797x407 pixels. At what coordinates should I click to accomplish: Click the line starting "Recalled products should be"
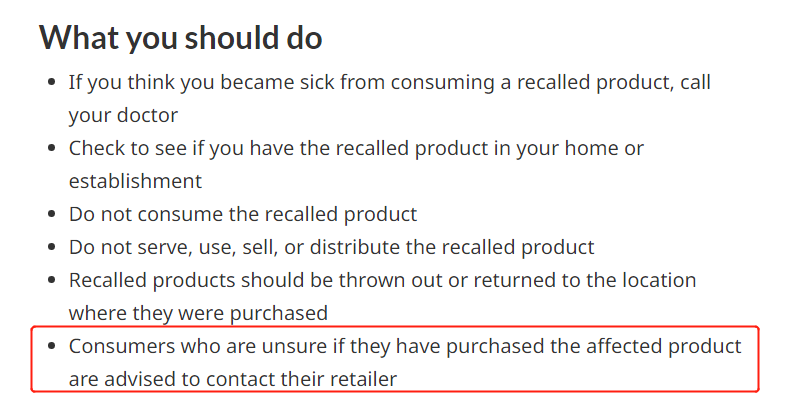tap(382, 280)
